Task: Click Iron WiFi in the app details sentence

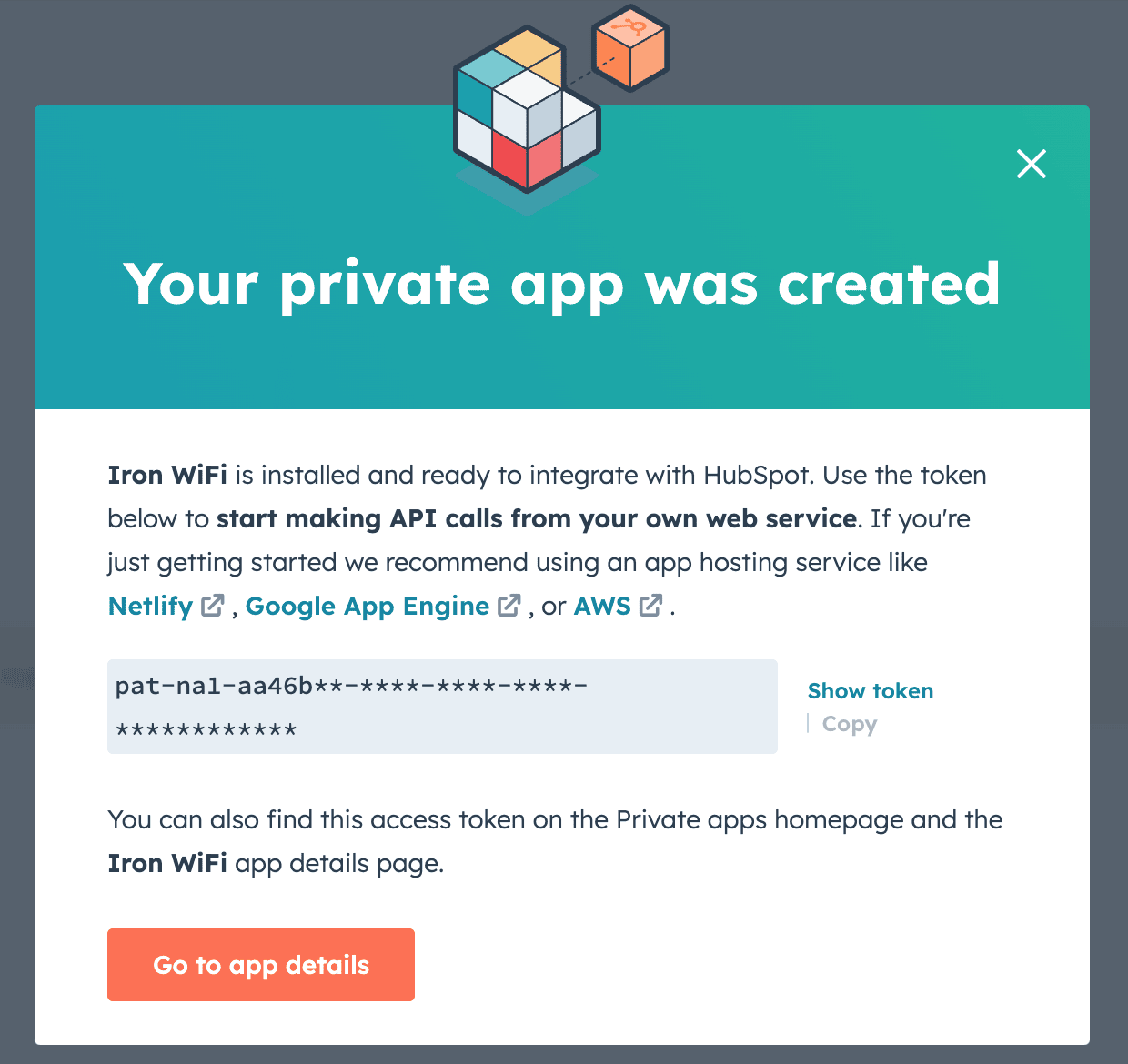Action: click(x=167, y=863)
